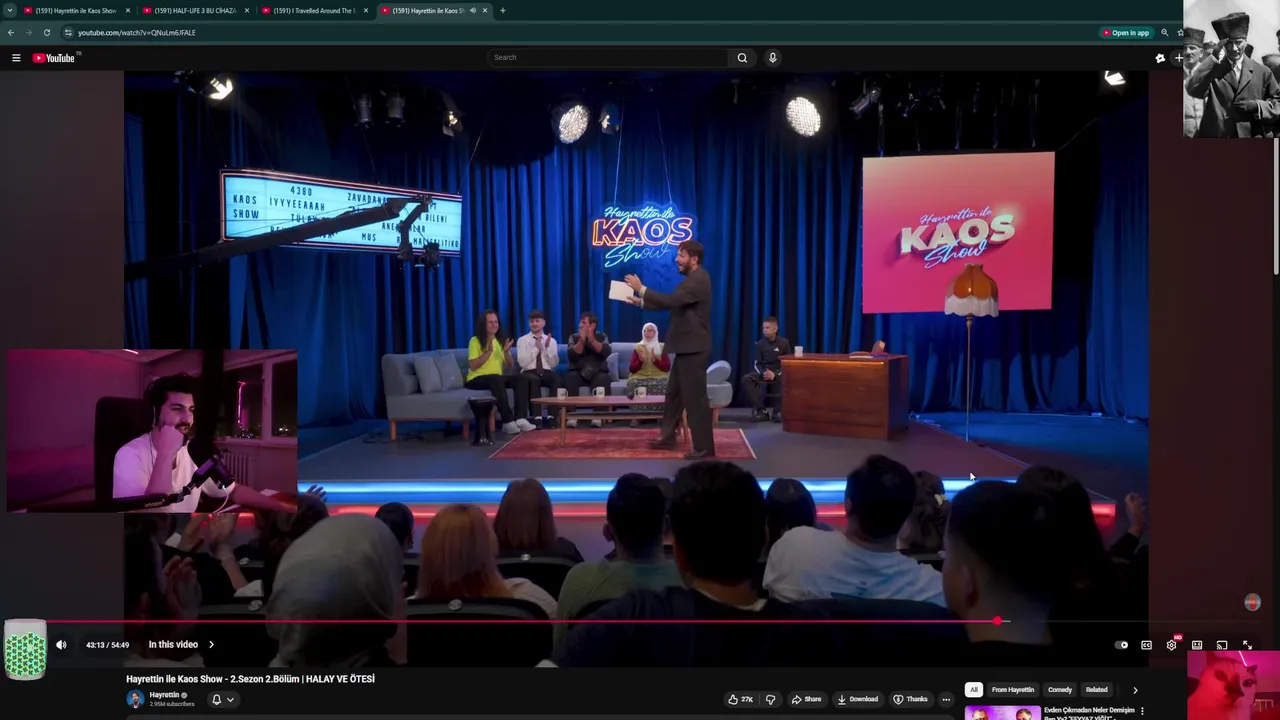
Task: Open the tab search dropdown arrow
Action: pyautogui.click(x=10, y=10)
